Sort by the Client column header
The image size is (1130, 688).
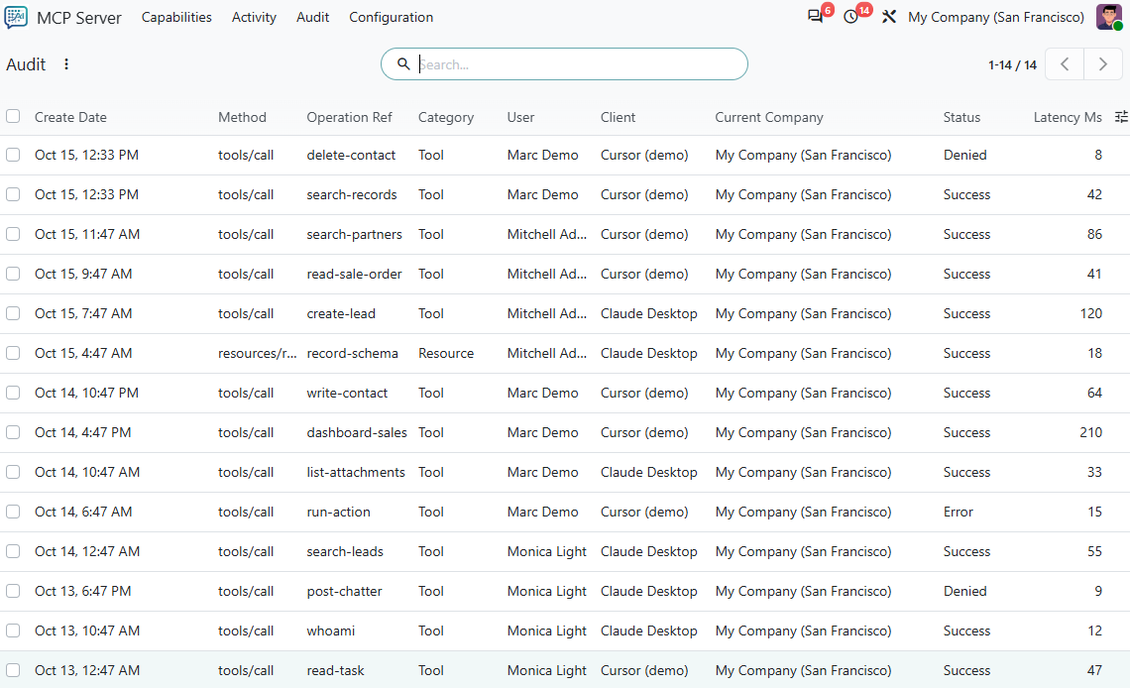click(x=618, y=117)
